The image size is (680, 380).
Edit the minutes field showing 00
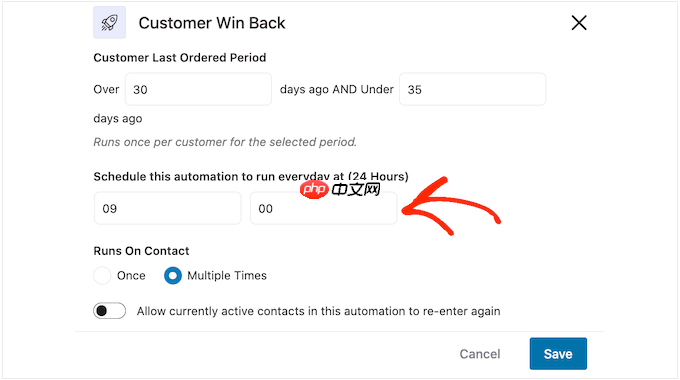[324, 208]
